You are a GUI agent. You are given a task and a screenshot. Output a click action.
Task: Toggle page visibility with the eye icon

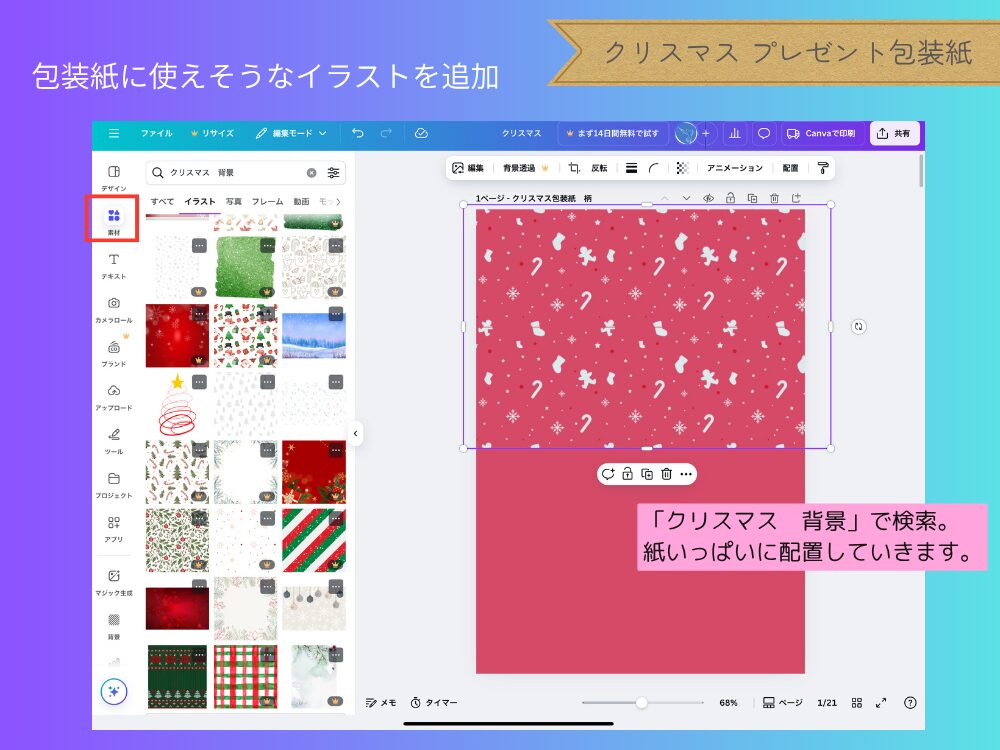(x=708, y=199)
